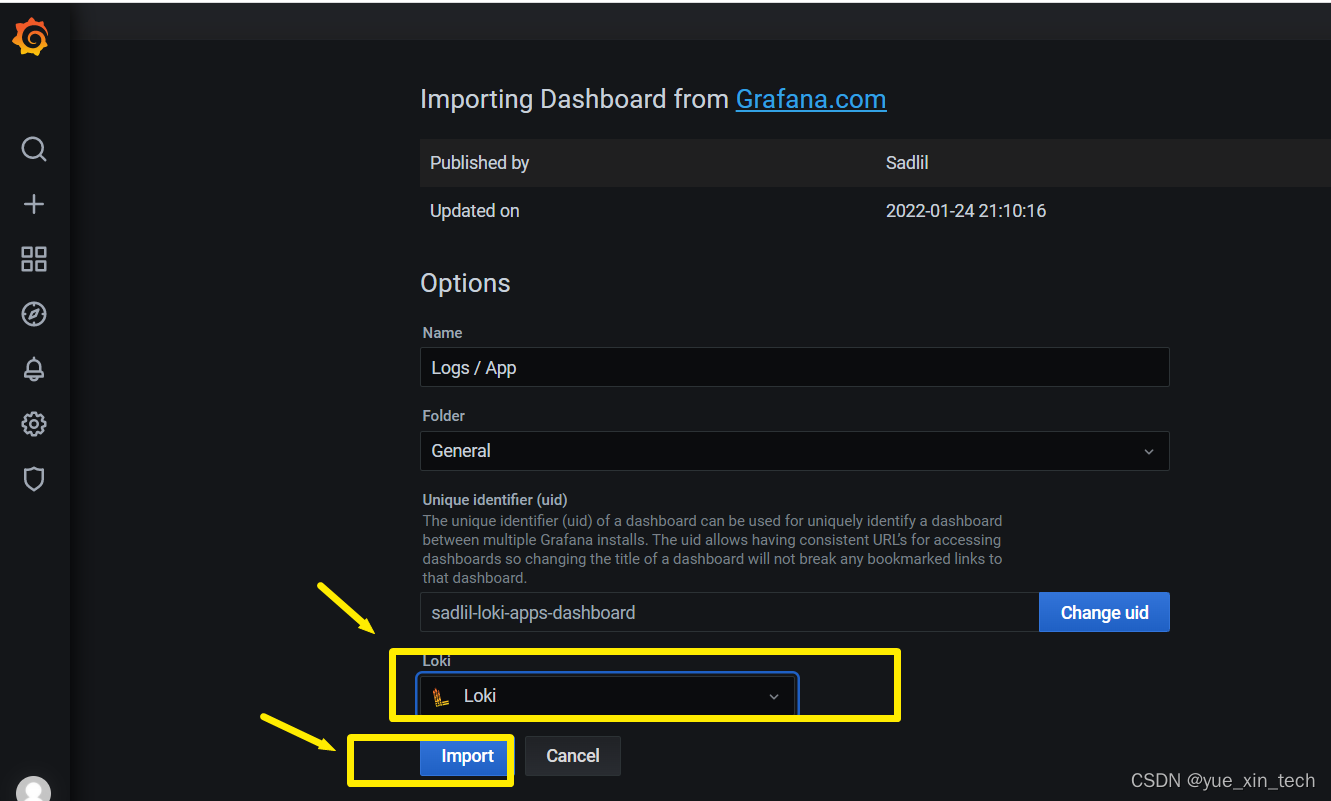Click the Grafana logo
The height and width of the screenshot is (801, 1331).
[x=30, y=36]
